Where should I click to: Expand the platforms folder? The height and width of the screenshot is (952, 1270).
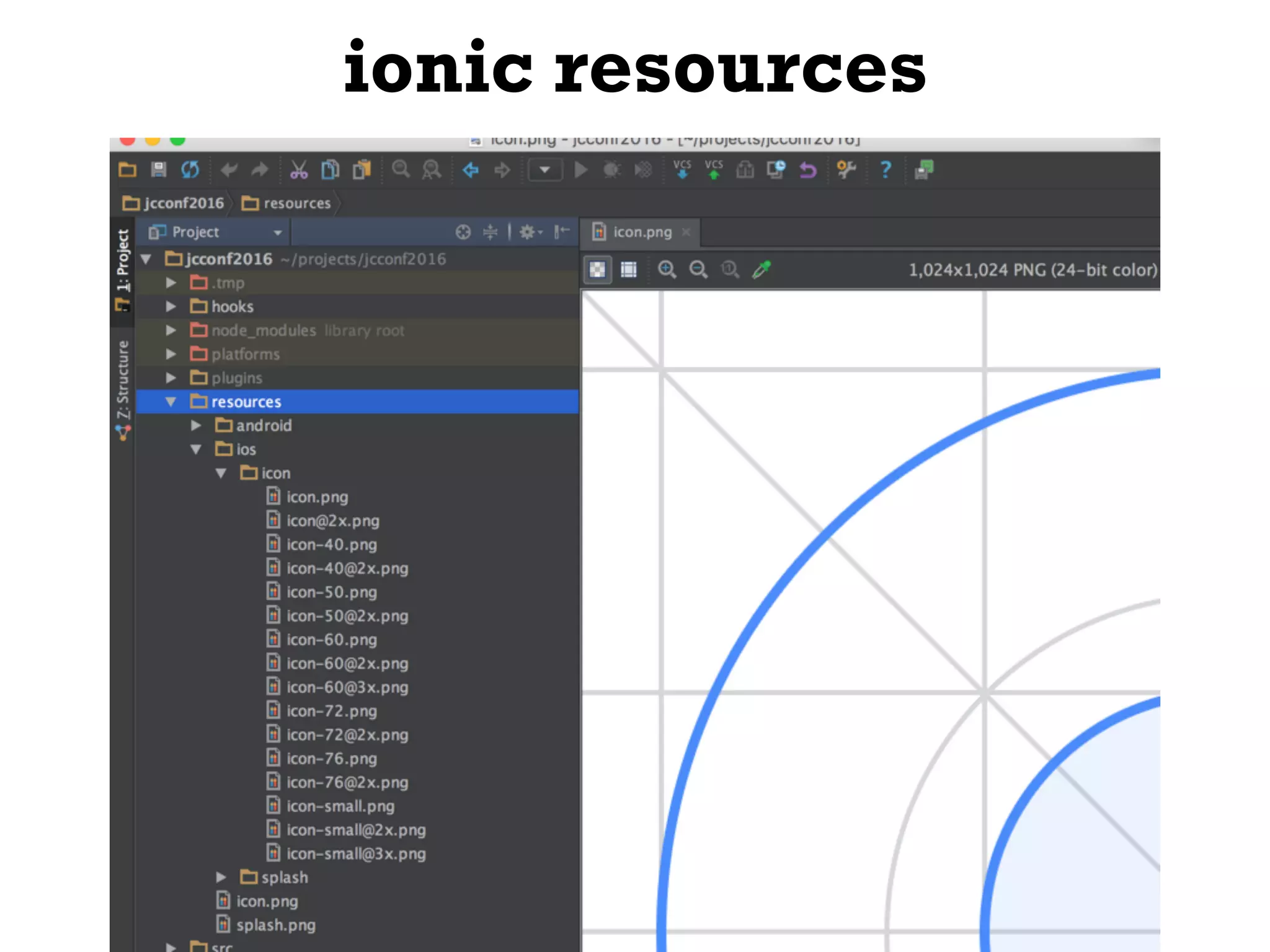click(171, 354)
